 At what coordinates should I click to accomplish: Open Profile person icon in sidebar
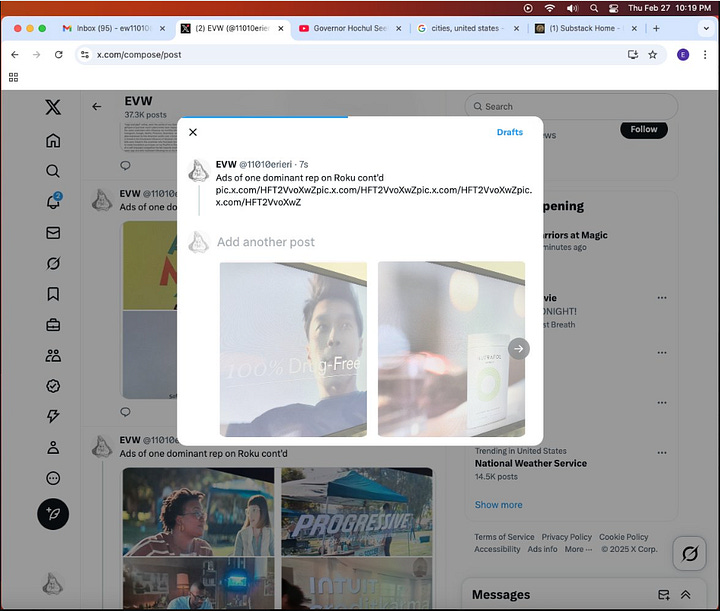point(53,447)
